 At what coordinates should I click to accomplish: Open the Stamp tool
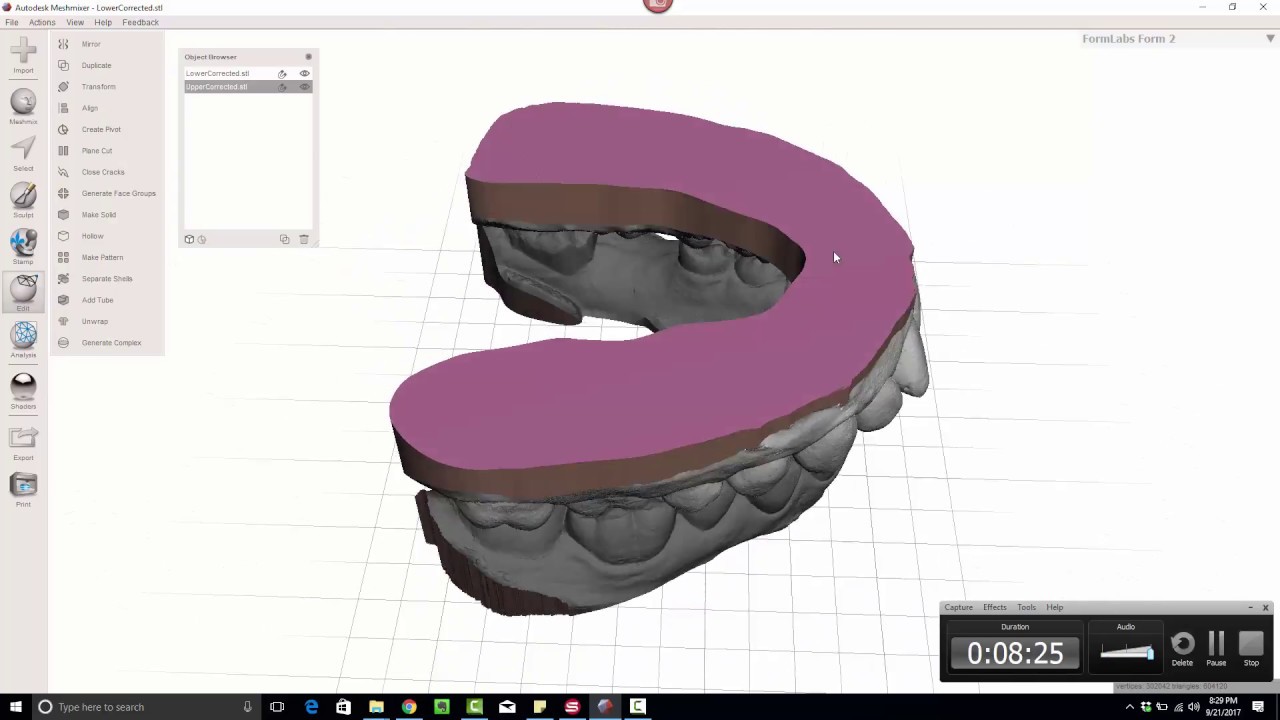click(23, 247)
